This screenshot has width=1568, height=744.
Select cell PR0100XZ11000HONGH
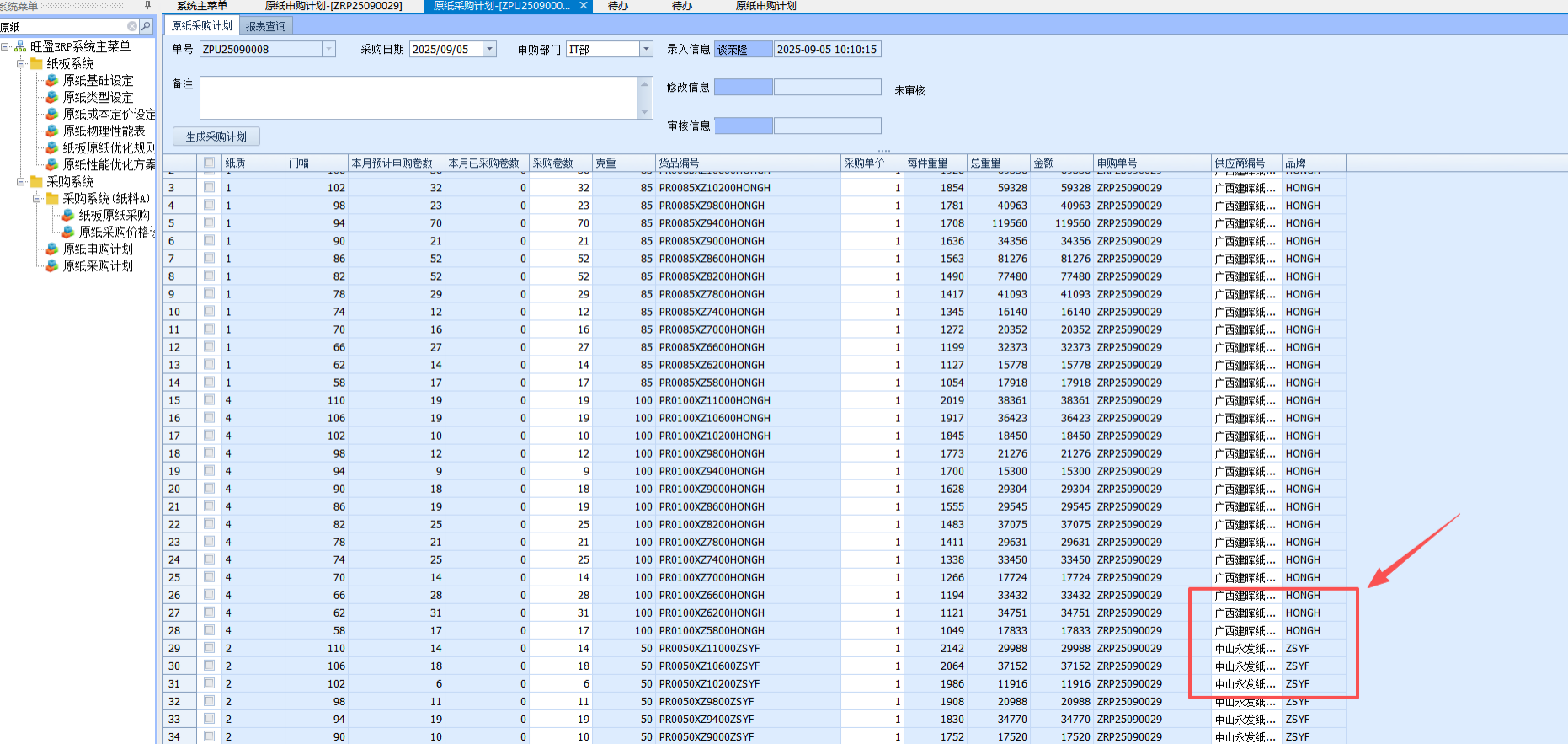pyautogui.click(x=748, y=399)
